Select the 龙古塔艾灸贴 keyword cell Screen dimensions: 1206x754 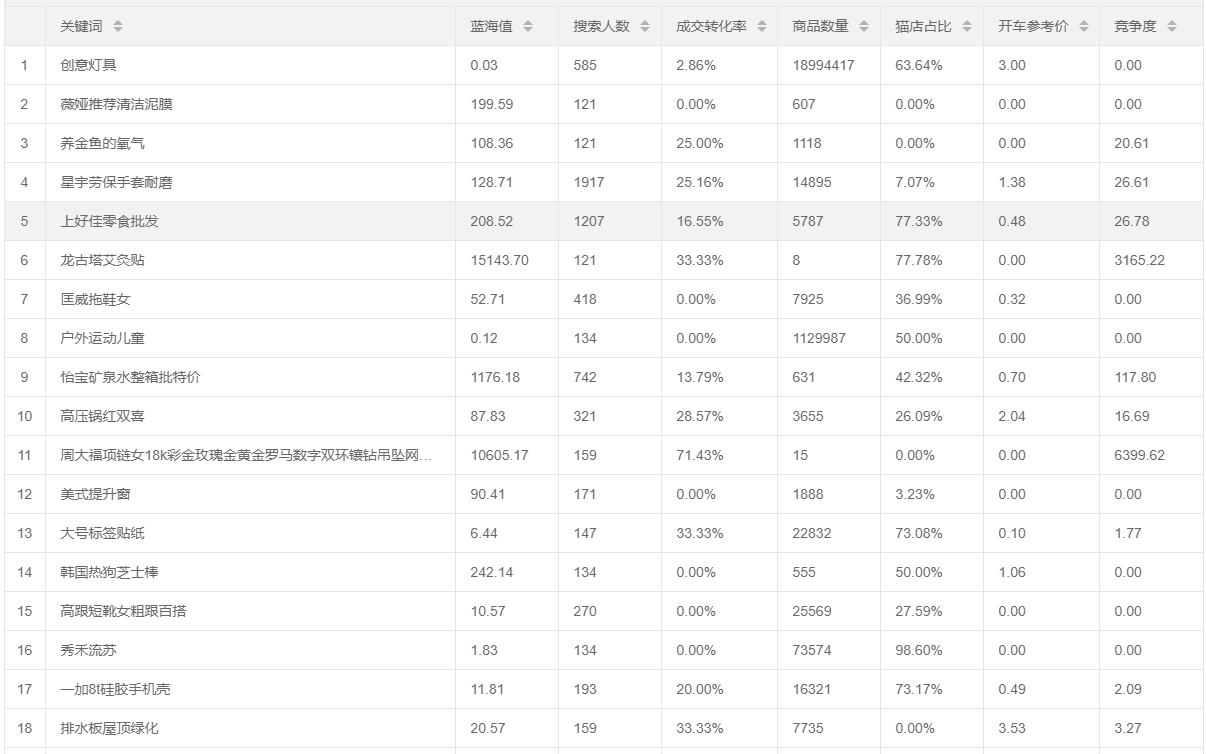click(x=102, y=260)
